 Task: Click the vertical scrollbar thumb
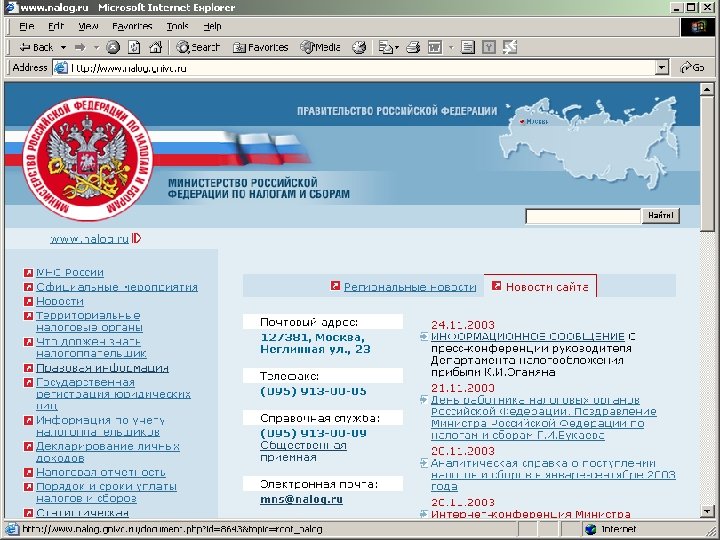(x=707, y=163)
